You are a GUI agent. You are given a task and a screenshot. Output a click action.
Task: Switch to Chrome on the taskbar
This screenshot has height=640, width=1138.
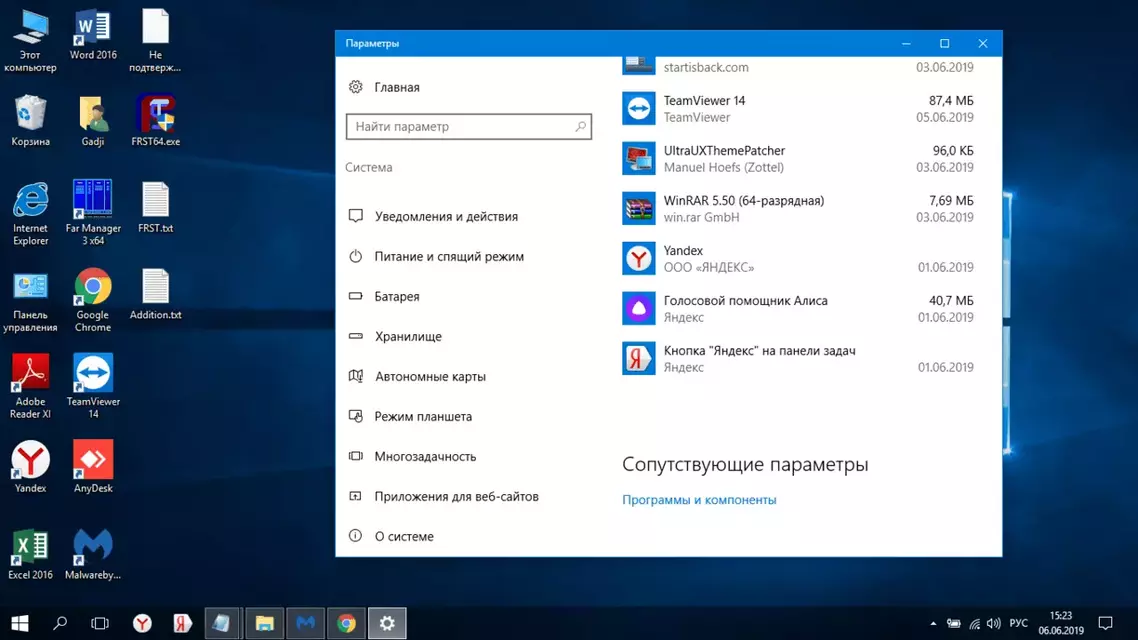pyautogui.click(x=346, y=623)
